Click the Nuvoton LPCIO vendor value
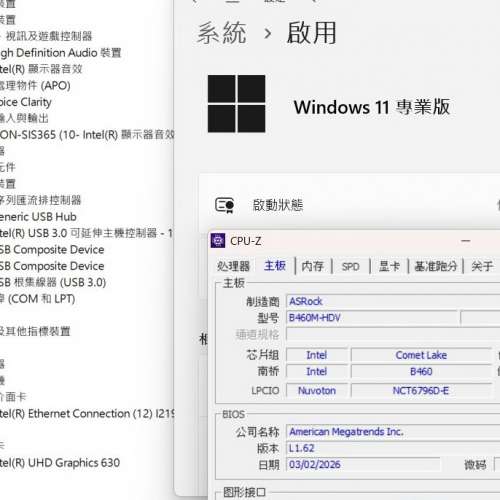Viewport: 500px width, 500px height. (x=317, y=390)
